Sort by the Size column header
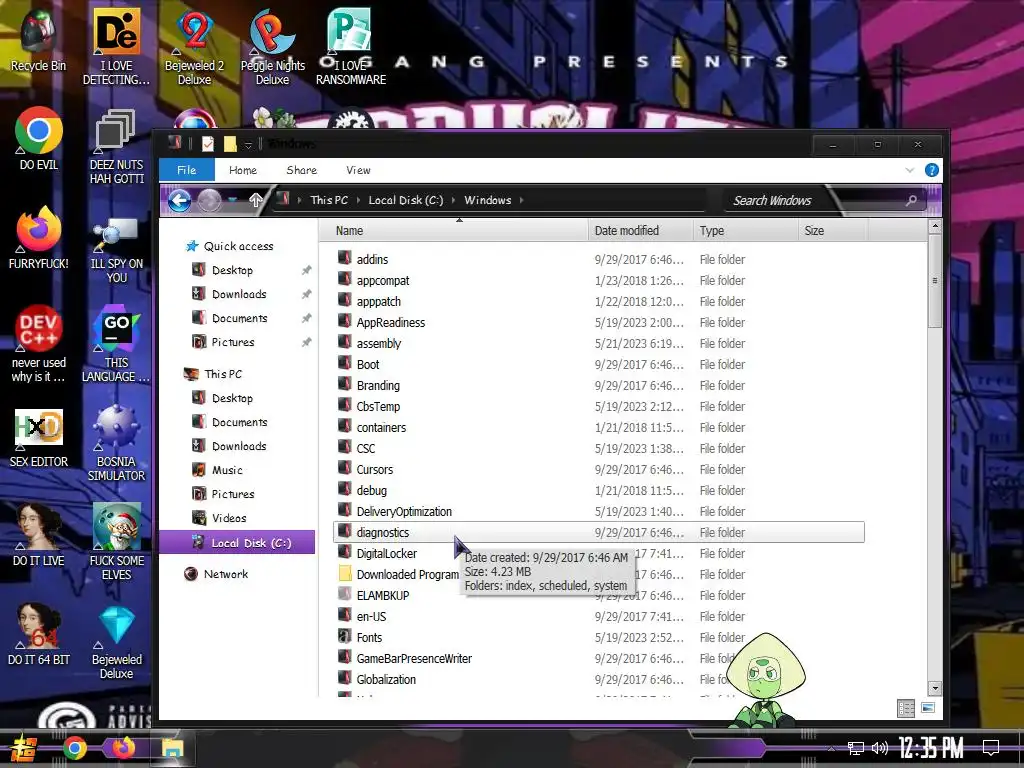1024x768 pixels. tap(833, 231)
